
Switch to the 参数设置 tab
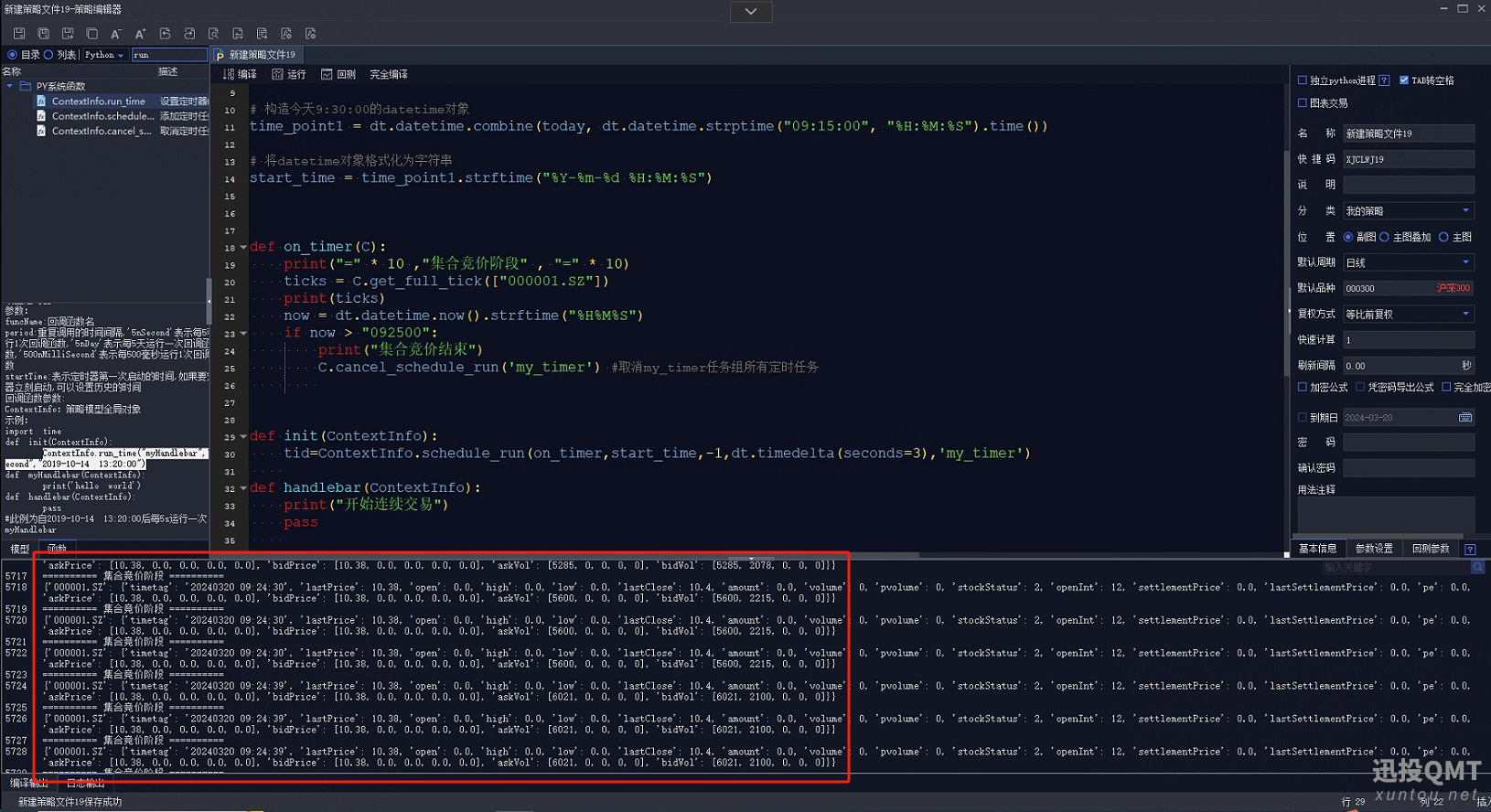point(1374,549)
